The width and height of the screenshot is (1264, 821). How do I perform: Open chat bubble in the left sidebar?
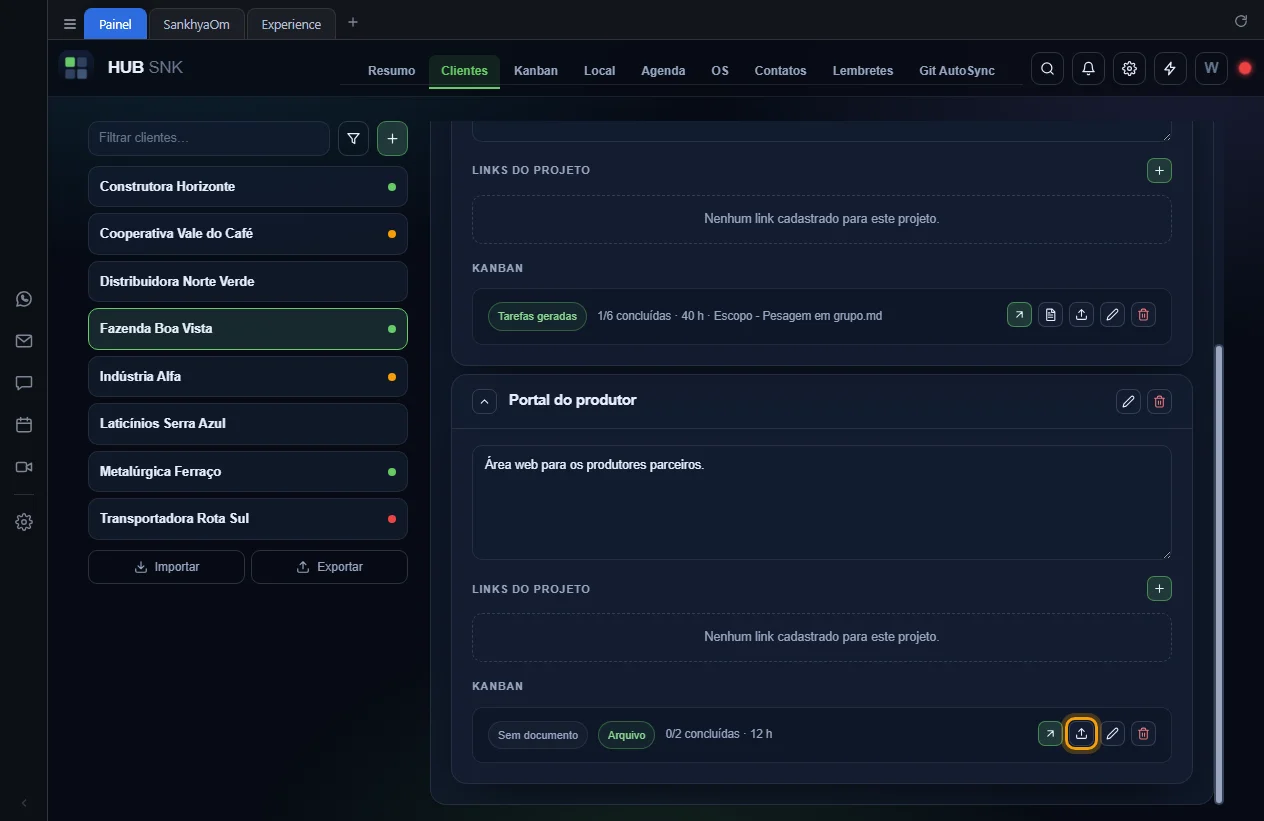[24, 383]
